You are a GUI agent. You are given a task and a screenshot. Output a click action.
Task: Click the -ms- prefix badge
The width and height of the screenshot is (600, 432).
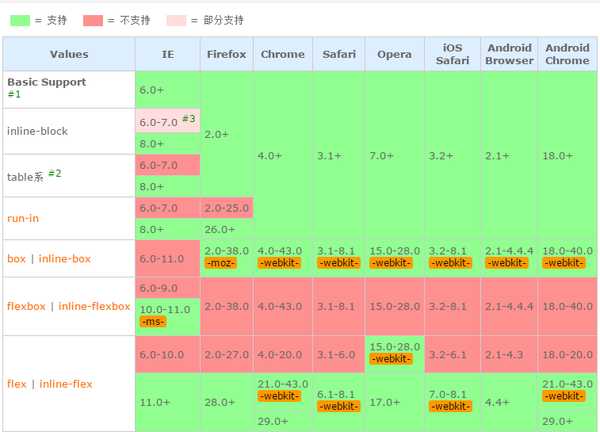coord(153,321)
